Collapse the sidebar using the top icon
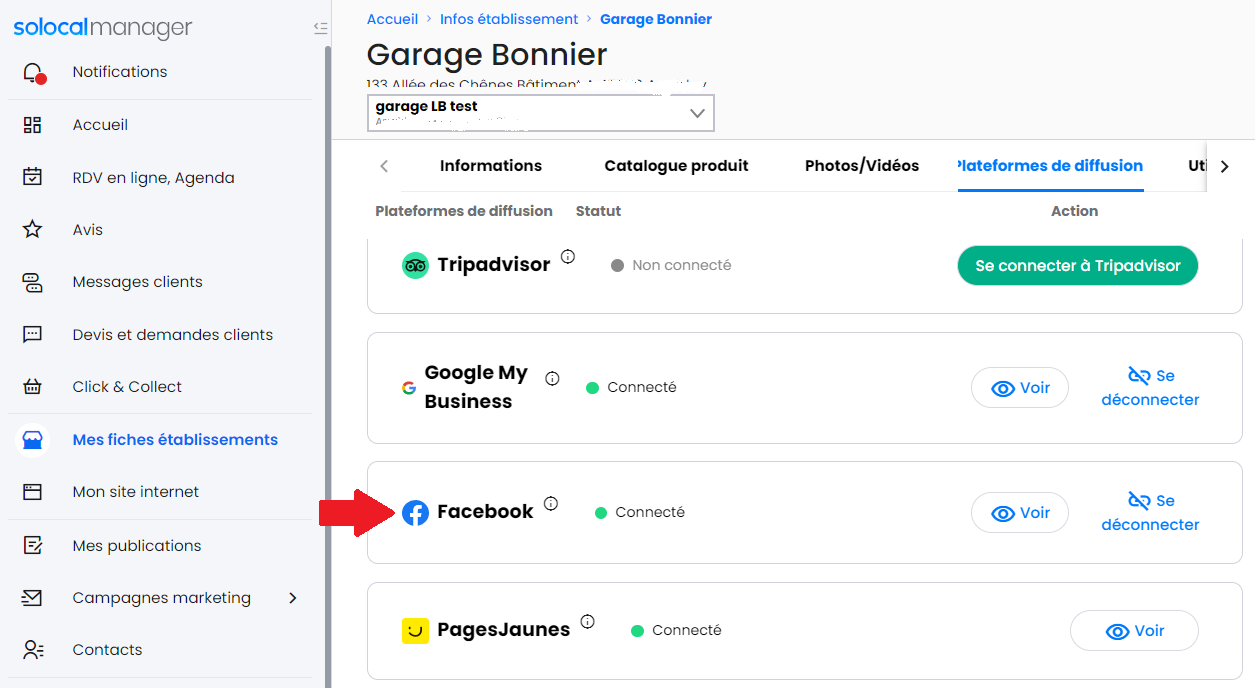Image resolution: width=1255 pixels, height=688 pixels. [x=320, y=28]
